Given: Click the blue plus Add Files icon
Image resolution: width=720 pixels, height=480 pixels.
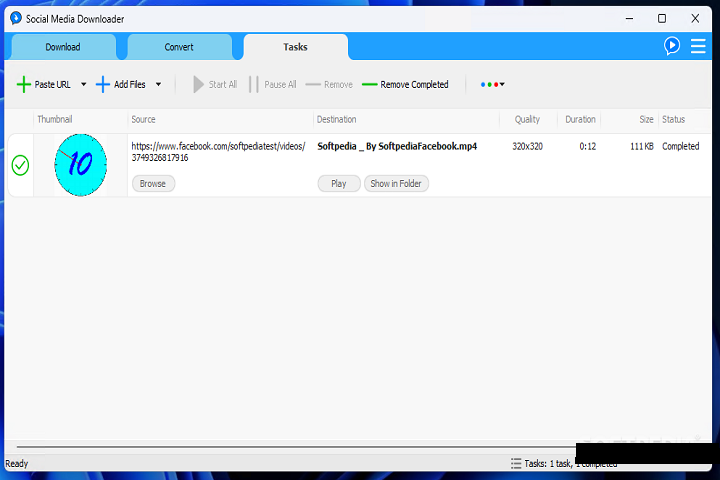Looking at the screenshot, I should coord(102,85).
